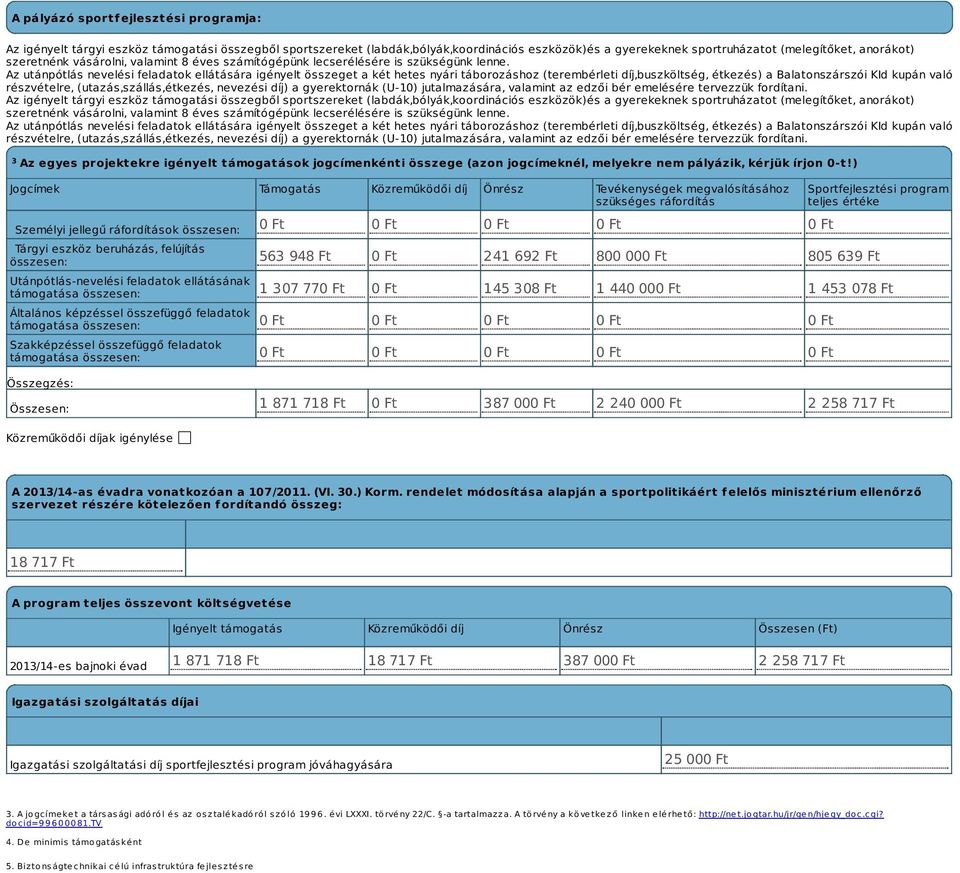Click the 2 240 000 Ft total field
This screenshot has height=873, width=960.
coord(698,403)
